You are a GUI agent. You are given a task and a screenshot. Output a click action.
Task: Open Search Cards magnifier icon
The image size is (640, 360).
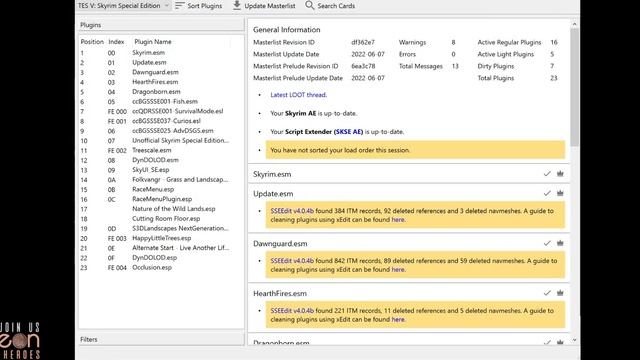click(x=310, y=5)
